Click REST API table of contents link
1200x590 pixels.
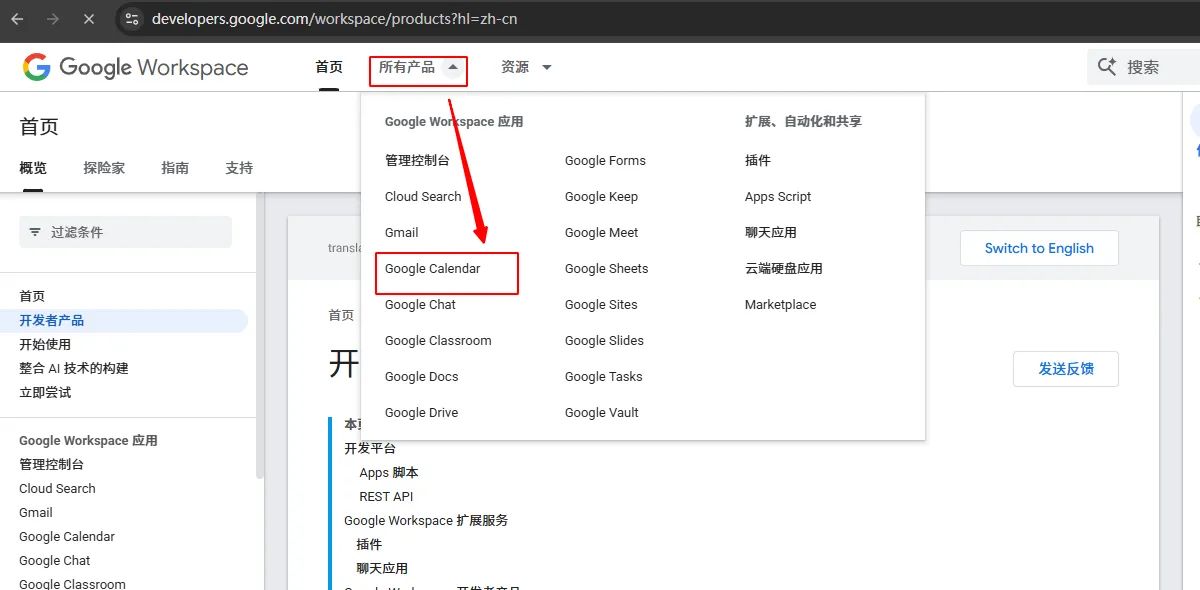[386, 496]
